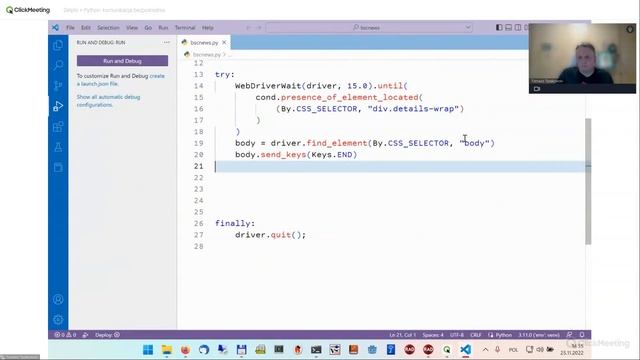The width and height of the screenshot is (640, 360).
Task: Open Visual Studio Code taskbar icon
Action: 465,350
